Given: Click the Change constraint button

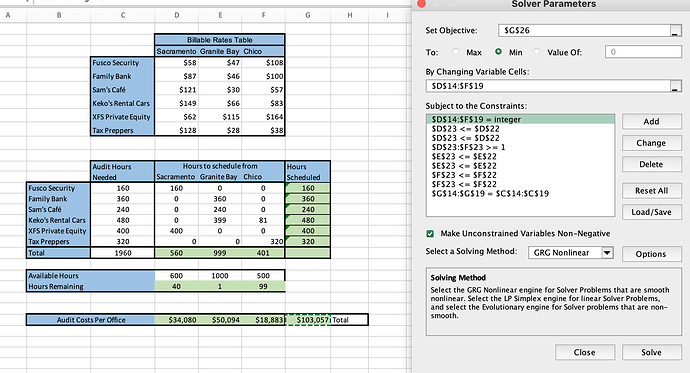Looking at the screenshot, I should pyautogui.click(x=651, y=143).
